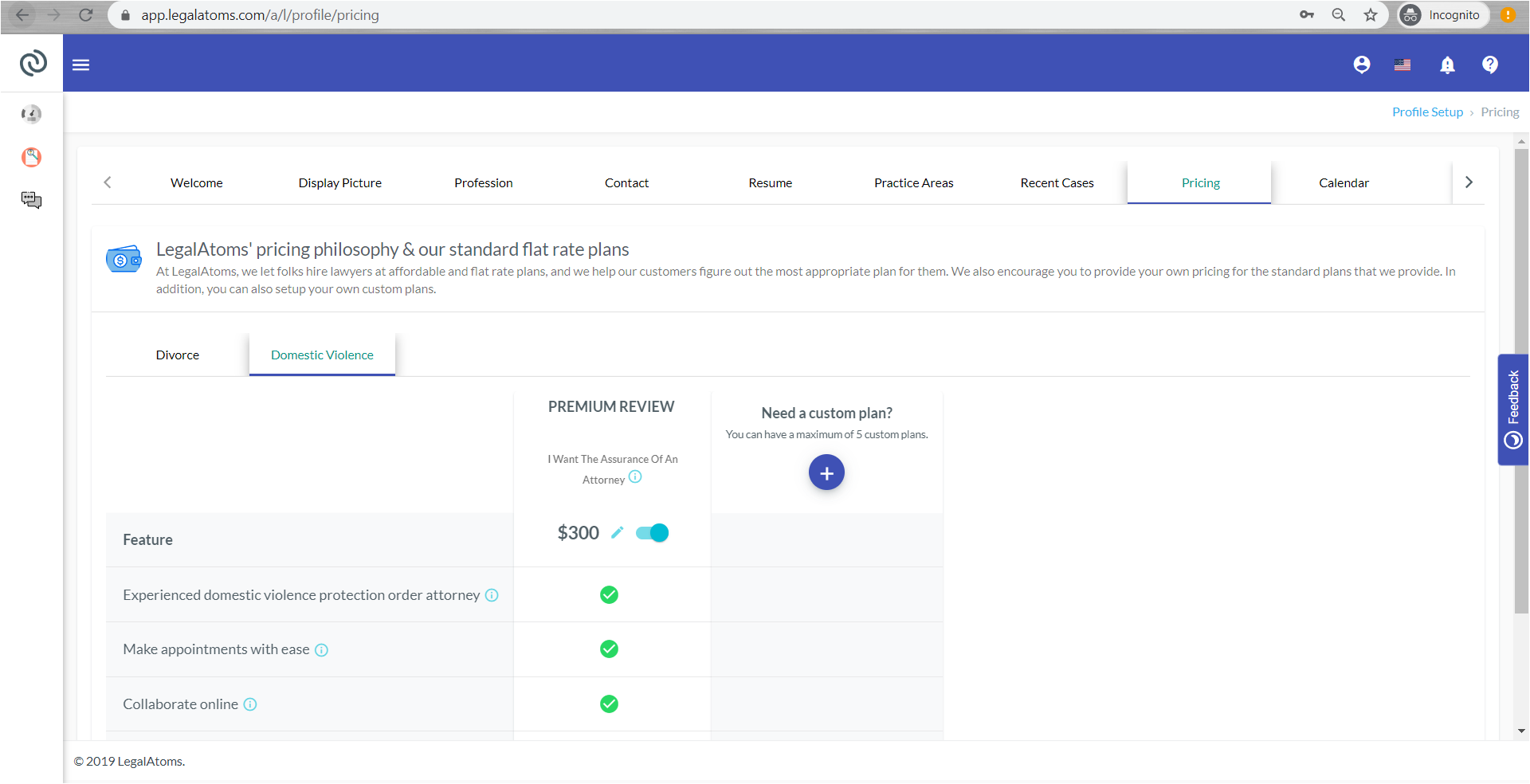The width and height of the screenshot is (1530, 784).
Task: Click the $300 price value
Action: (x=578, y=533)
